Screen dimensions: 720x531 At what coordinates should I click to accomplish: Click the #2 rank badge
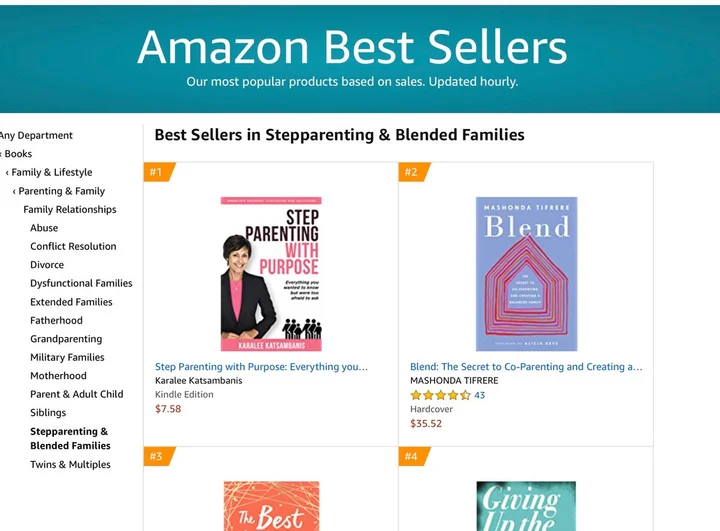(x=412, y=172)
